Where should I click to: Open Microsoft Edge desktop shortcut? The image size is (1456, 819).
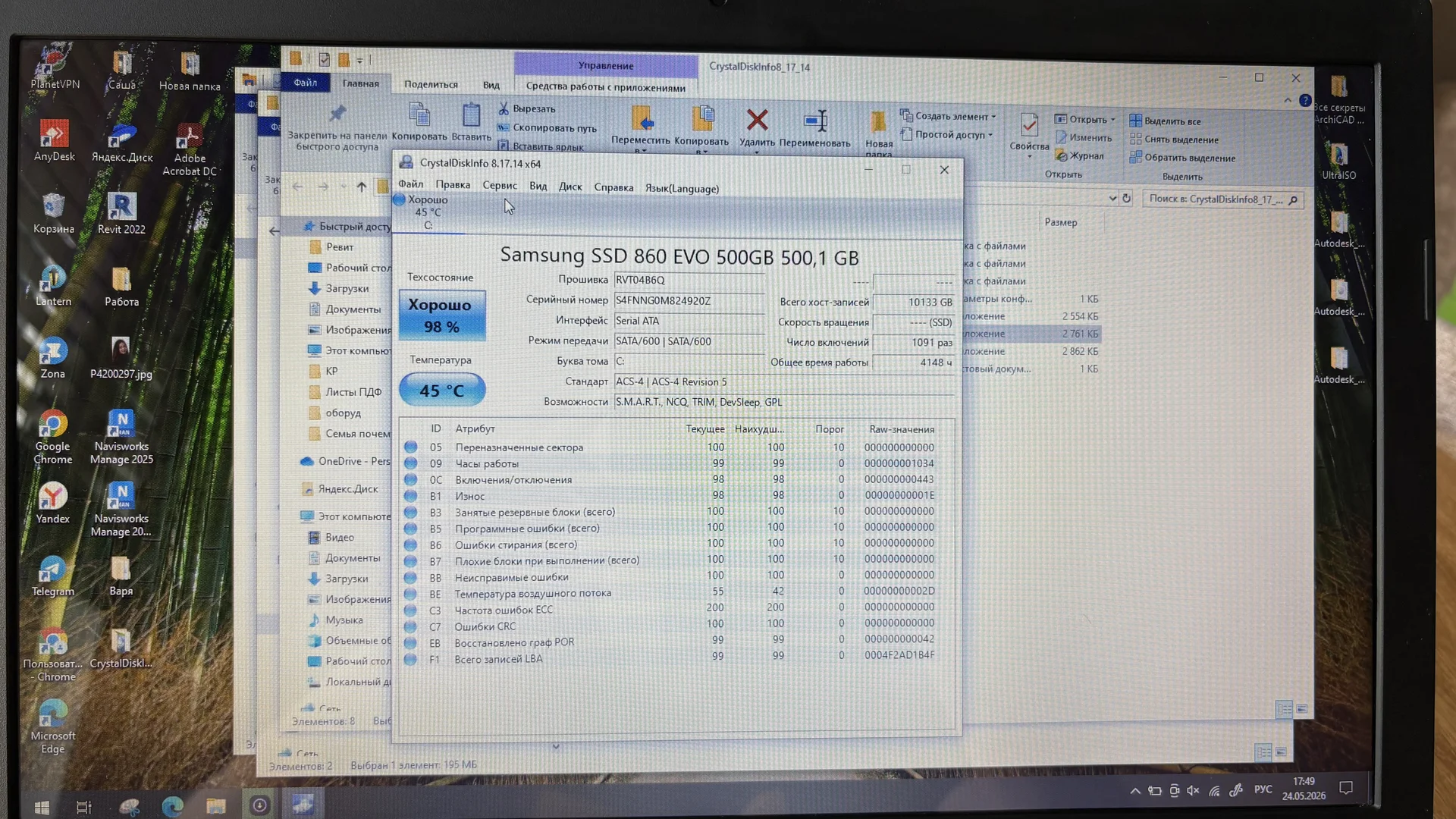52,727
